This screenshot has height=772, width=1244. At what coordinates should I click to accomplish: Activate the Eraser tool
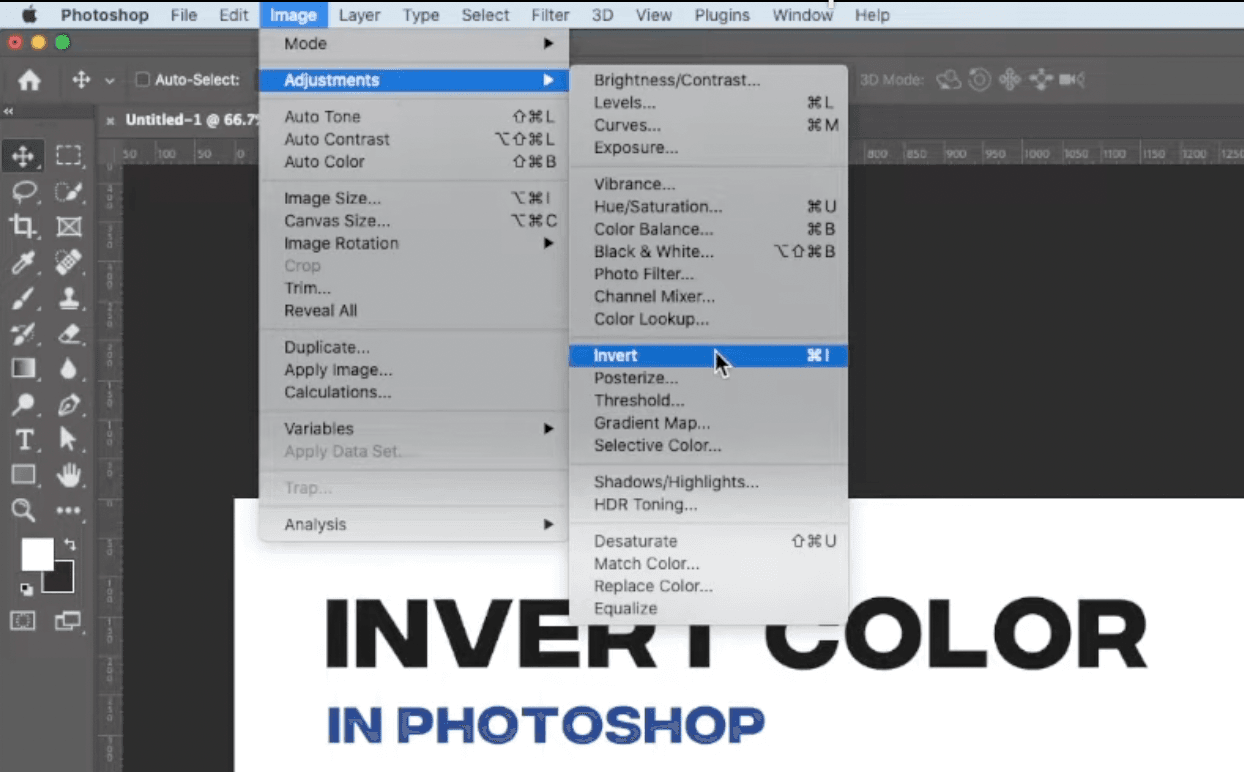tap(68, 334)
